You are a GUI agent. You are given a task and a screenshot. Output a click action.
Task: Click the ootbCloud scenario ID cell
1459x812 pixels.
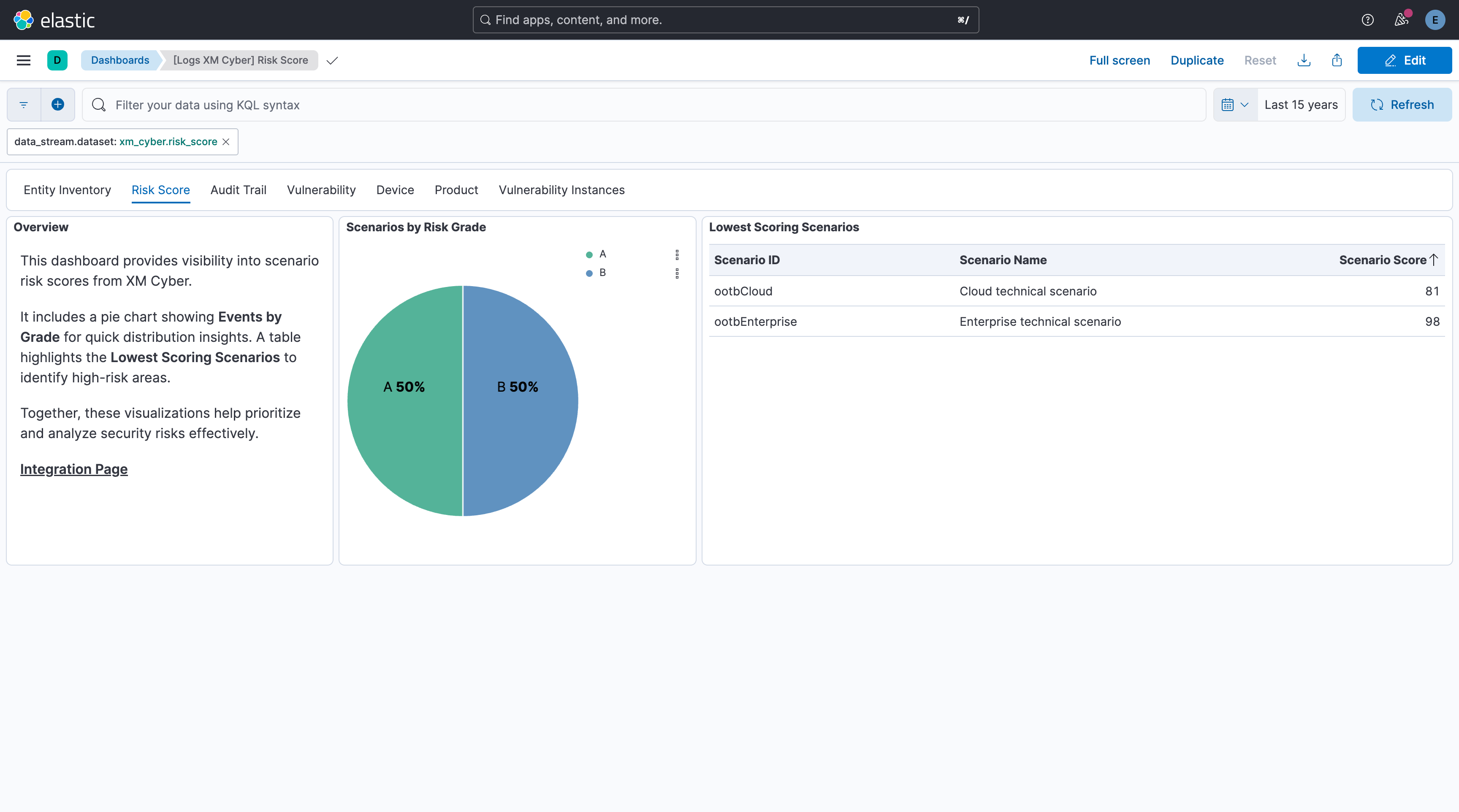click(x=743, y=292)
